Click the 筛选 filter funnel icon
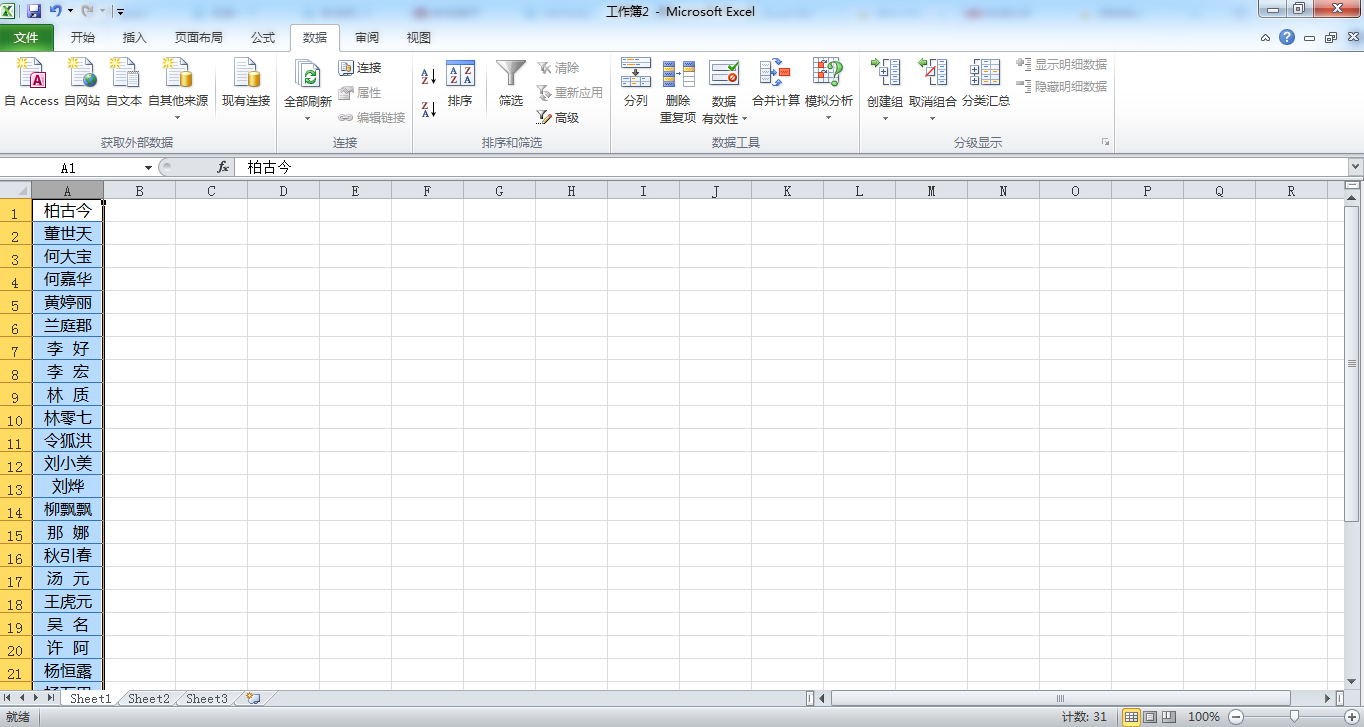The width and height of the screenshot is (1364, 727). (x=510, y=85)
